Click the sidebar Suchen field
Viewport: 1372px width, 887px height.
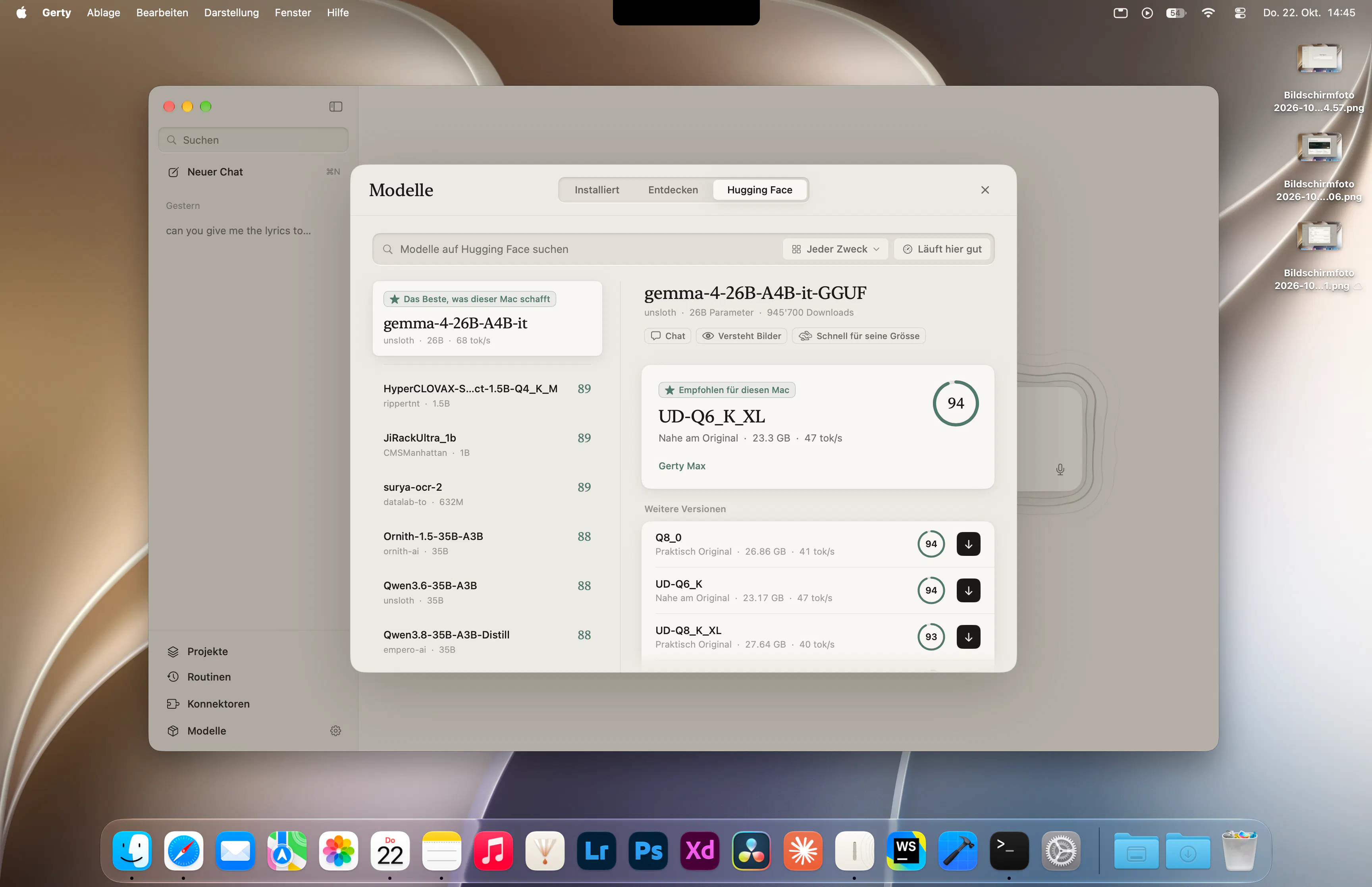point(253,140)
